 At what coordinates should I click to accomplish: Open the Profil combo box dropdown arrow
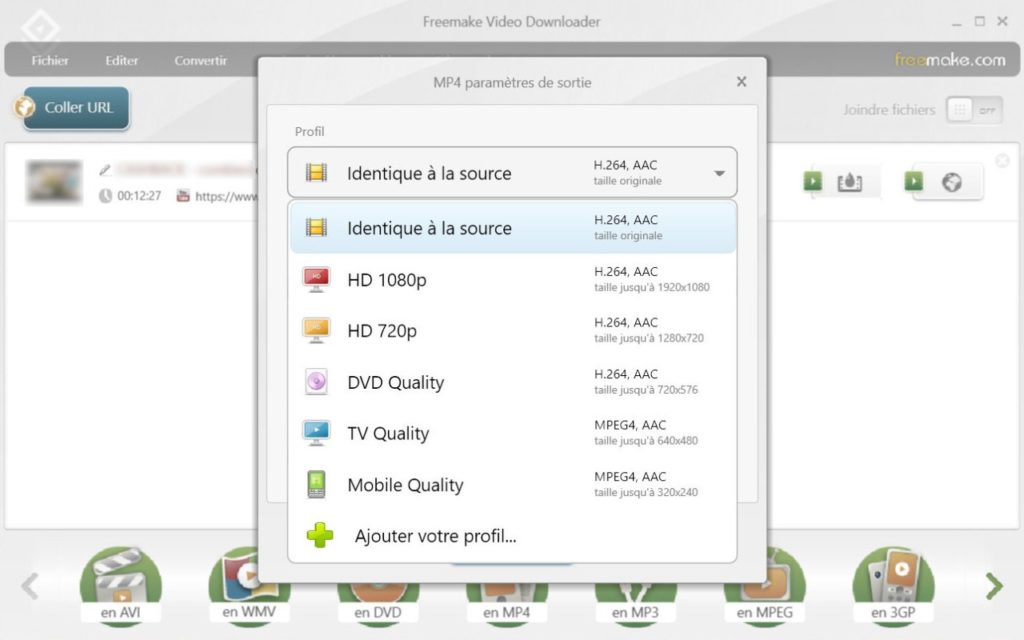[719, 173]
